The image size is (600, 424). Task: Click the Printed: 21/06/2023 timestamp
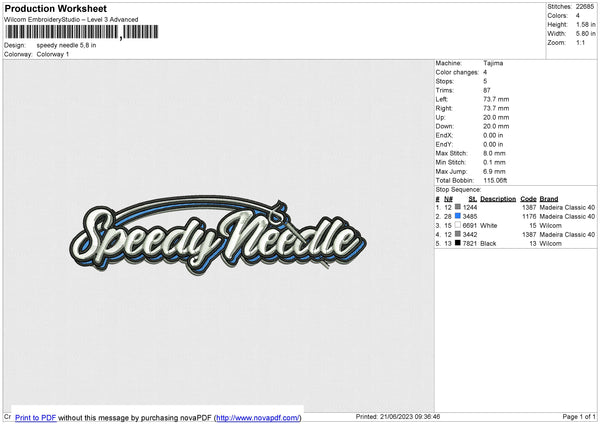[398, 416]
